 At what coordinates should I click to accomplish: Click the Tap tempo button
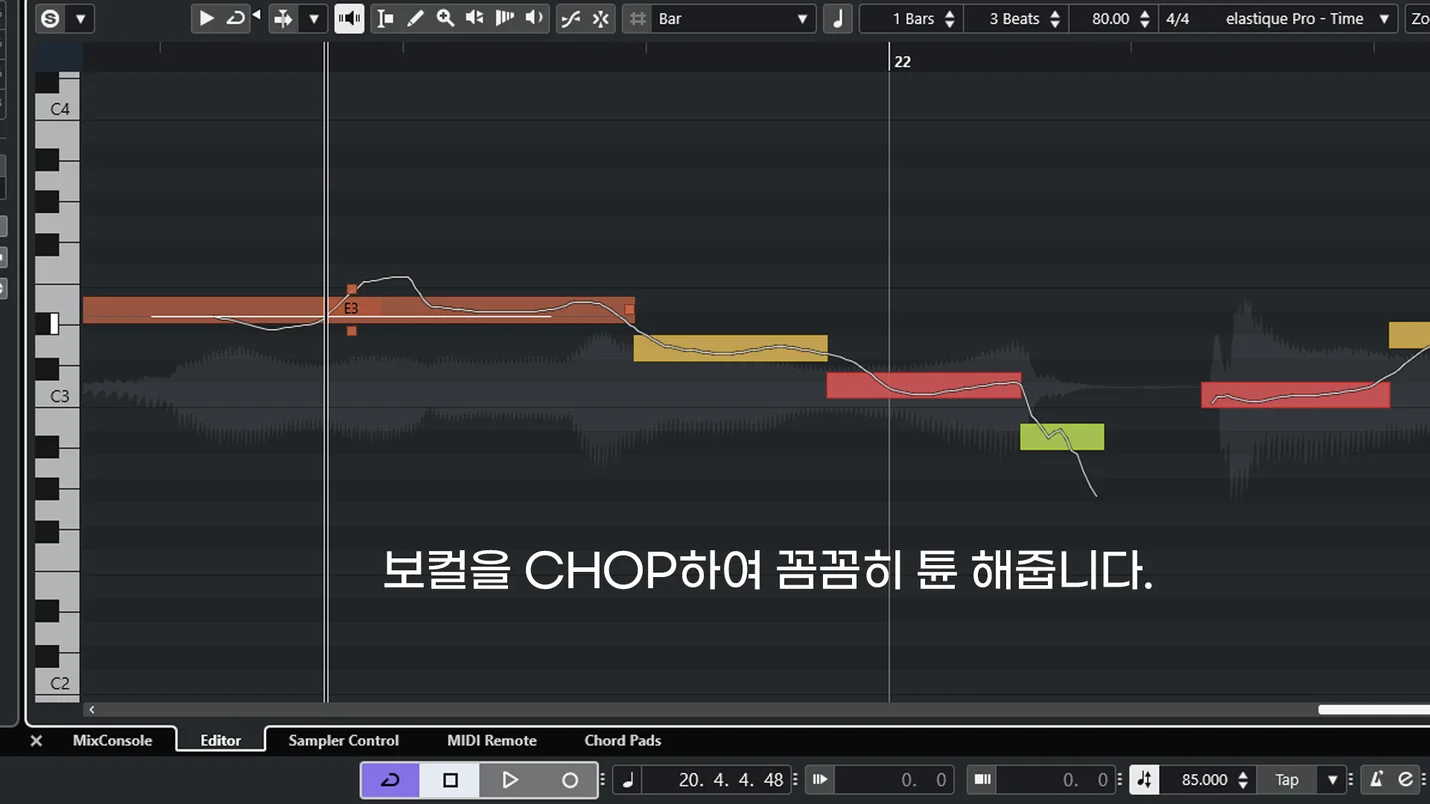(x=1287, y=780)
